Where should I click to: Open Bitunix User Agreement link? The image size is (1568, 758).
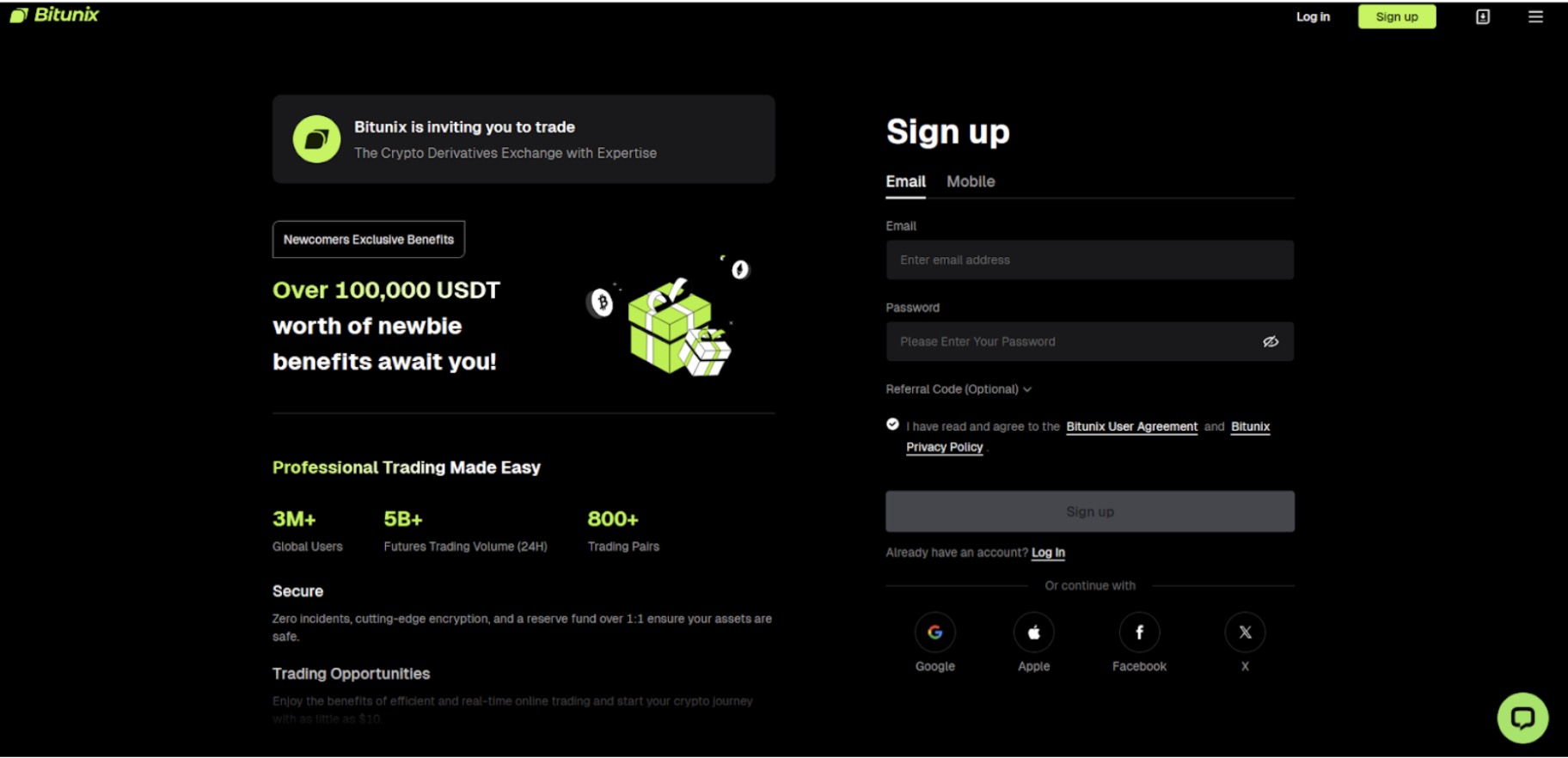(x=1131, y=427)
